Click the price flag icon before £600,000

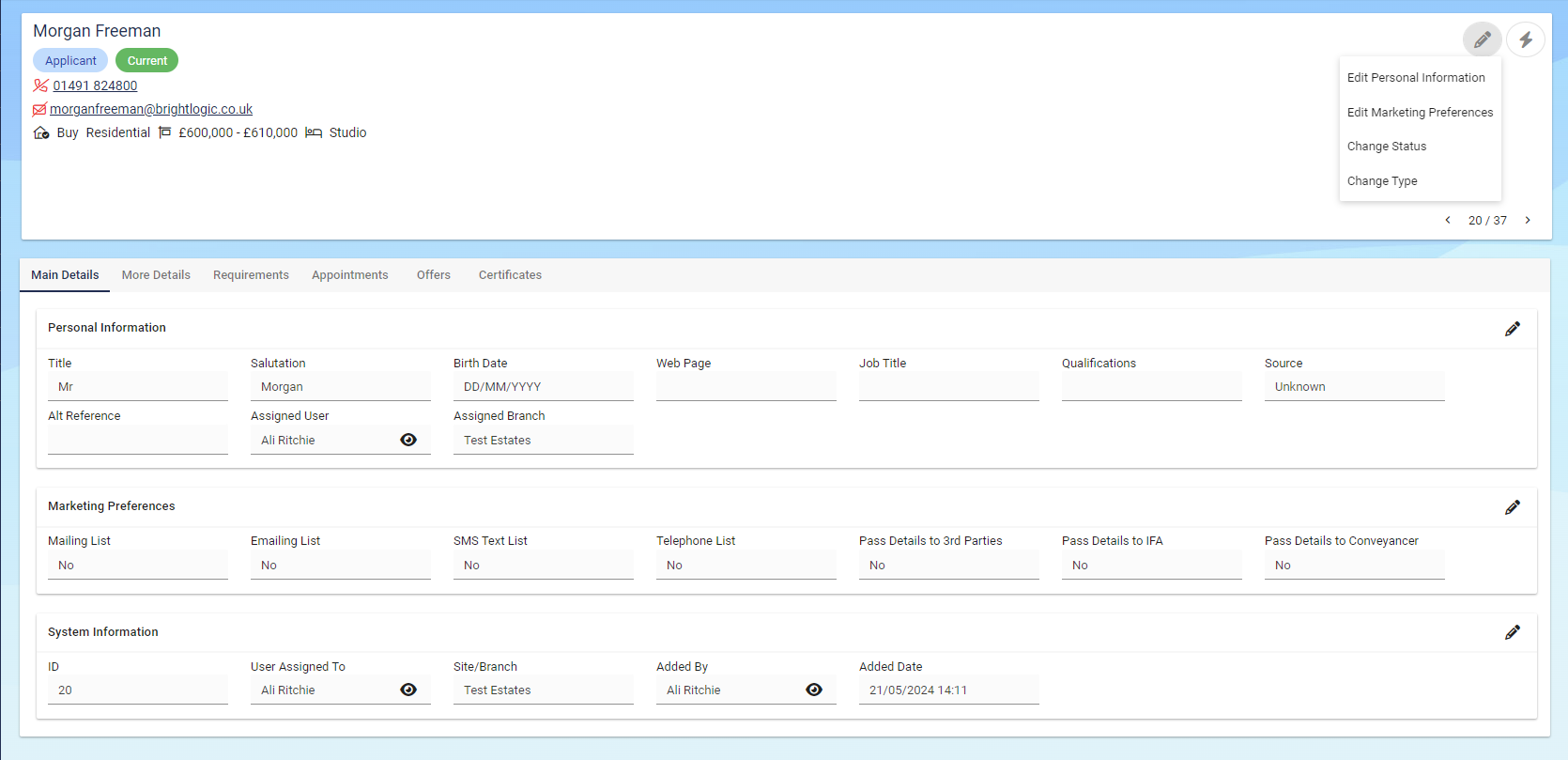165,132
